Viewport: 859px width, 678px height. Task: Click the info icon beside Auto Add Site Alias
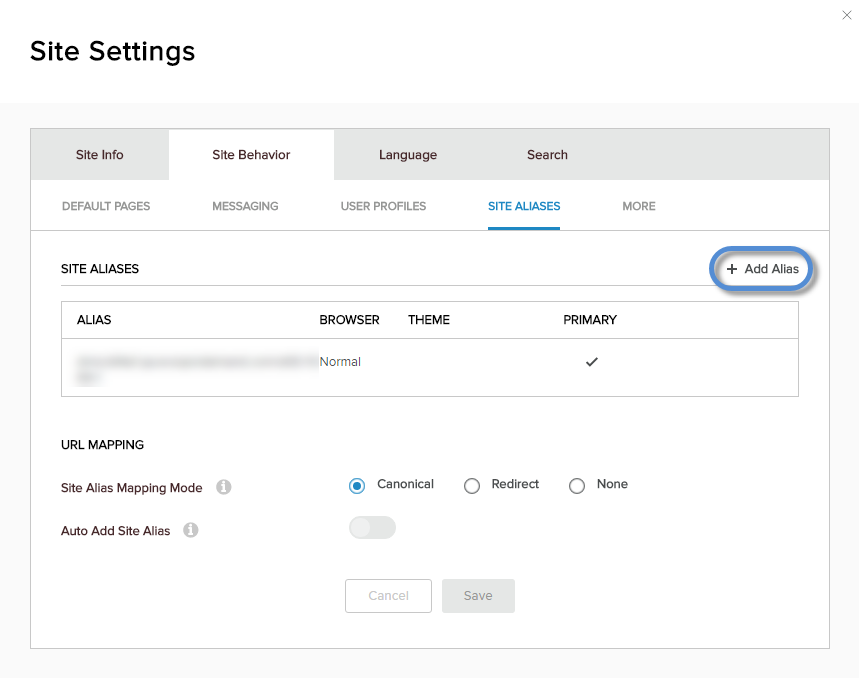click(x=190, y=531)
